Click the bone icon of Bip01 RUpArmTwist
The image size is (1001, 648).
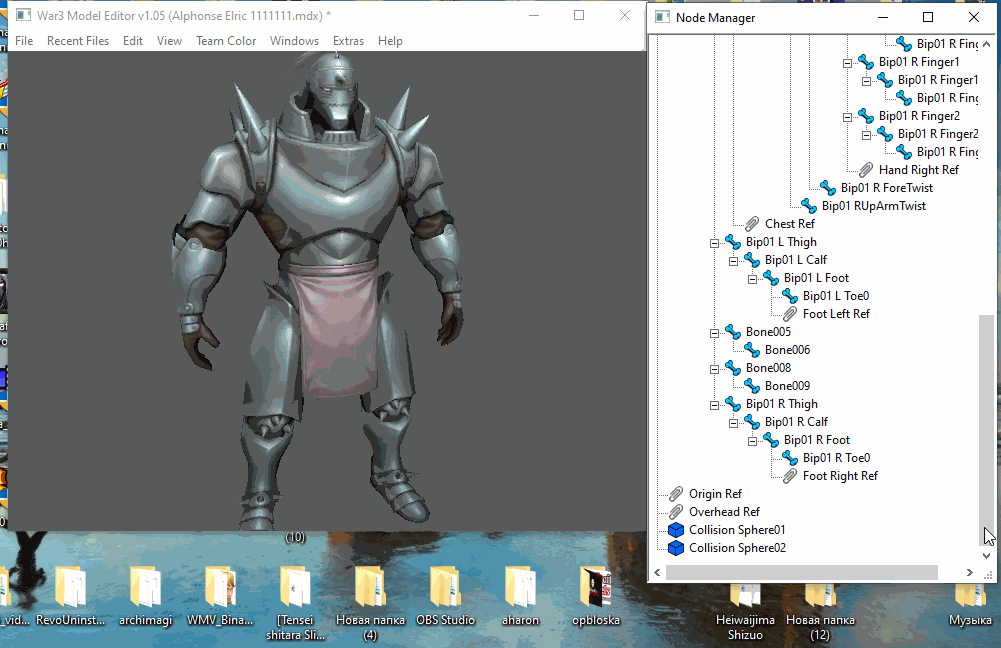tap(809, 206)
